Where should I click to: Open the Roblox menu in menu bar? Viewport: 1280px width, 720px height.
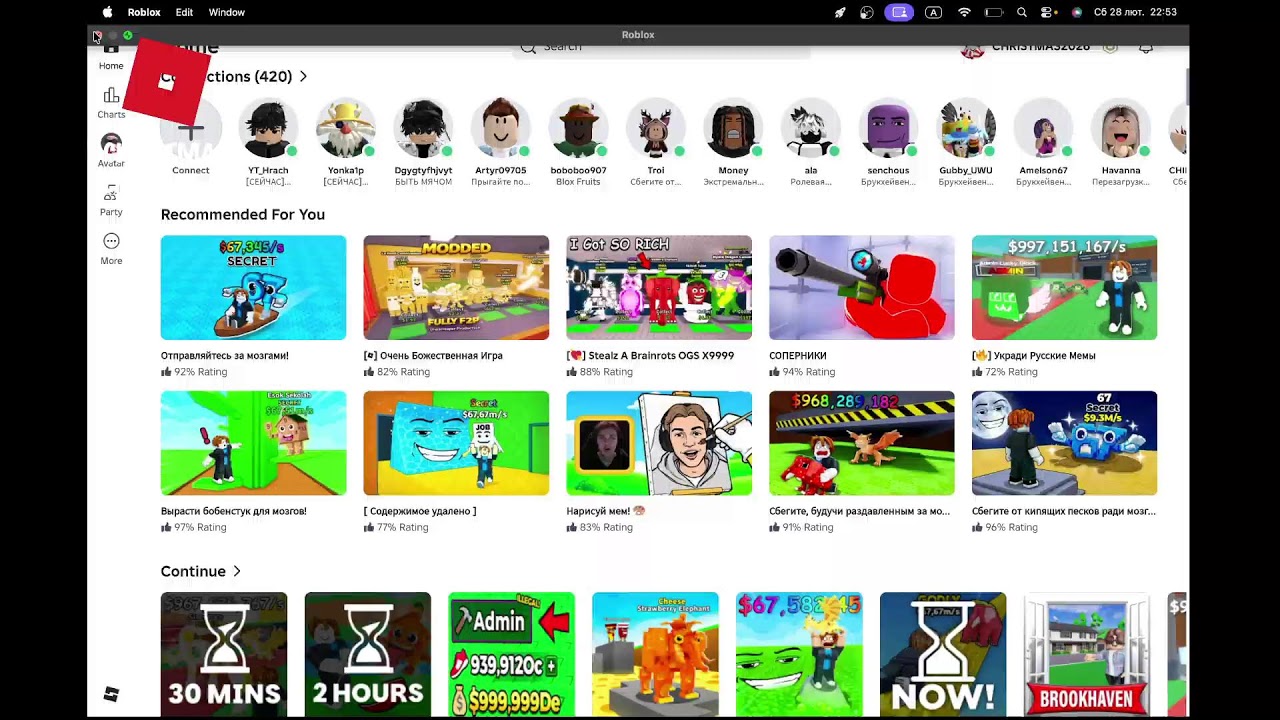(x=144, y=12)
